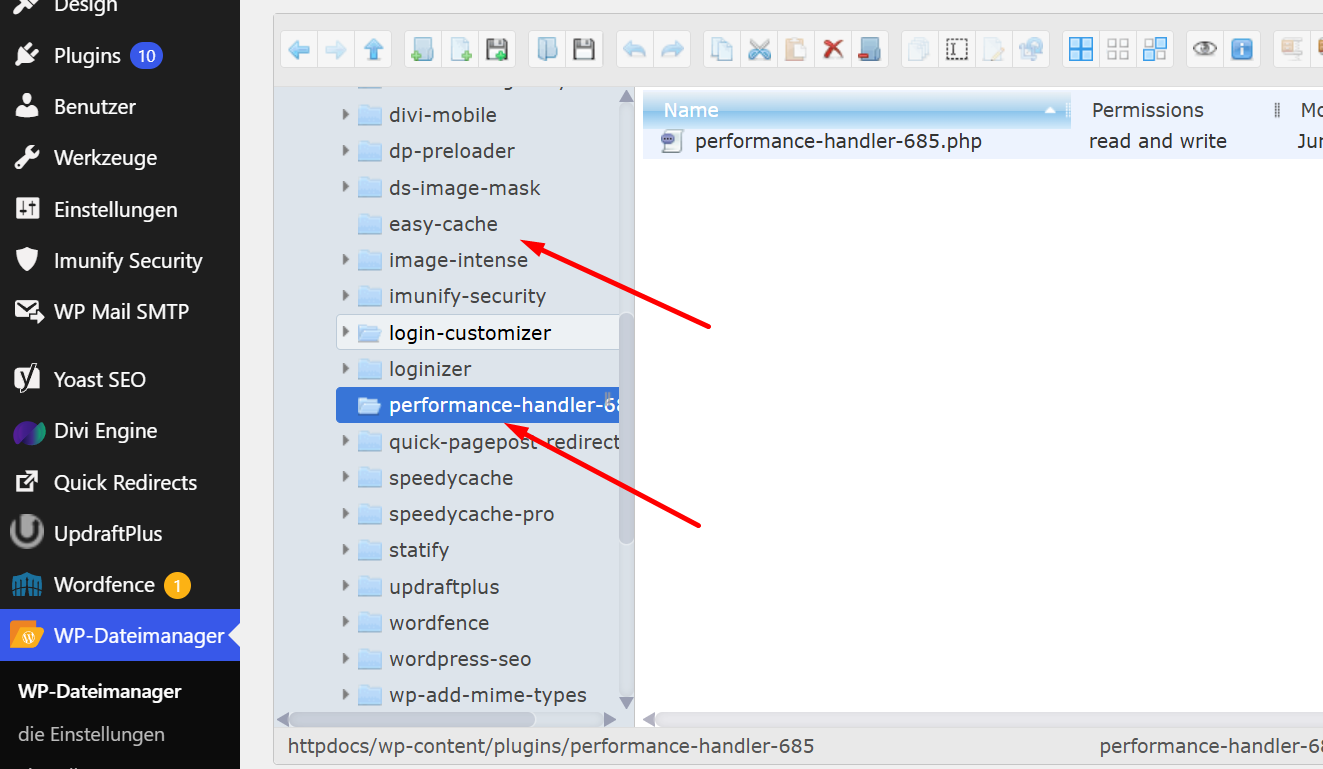Select the statify folder
This screenshot has width=1323, height=769.
(x=404, y=550)
